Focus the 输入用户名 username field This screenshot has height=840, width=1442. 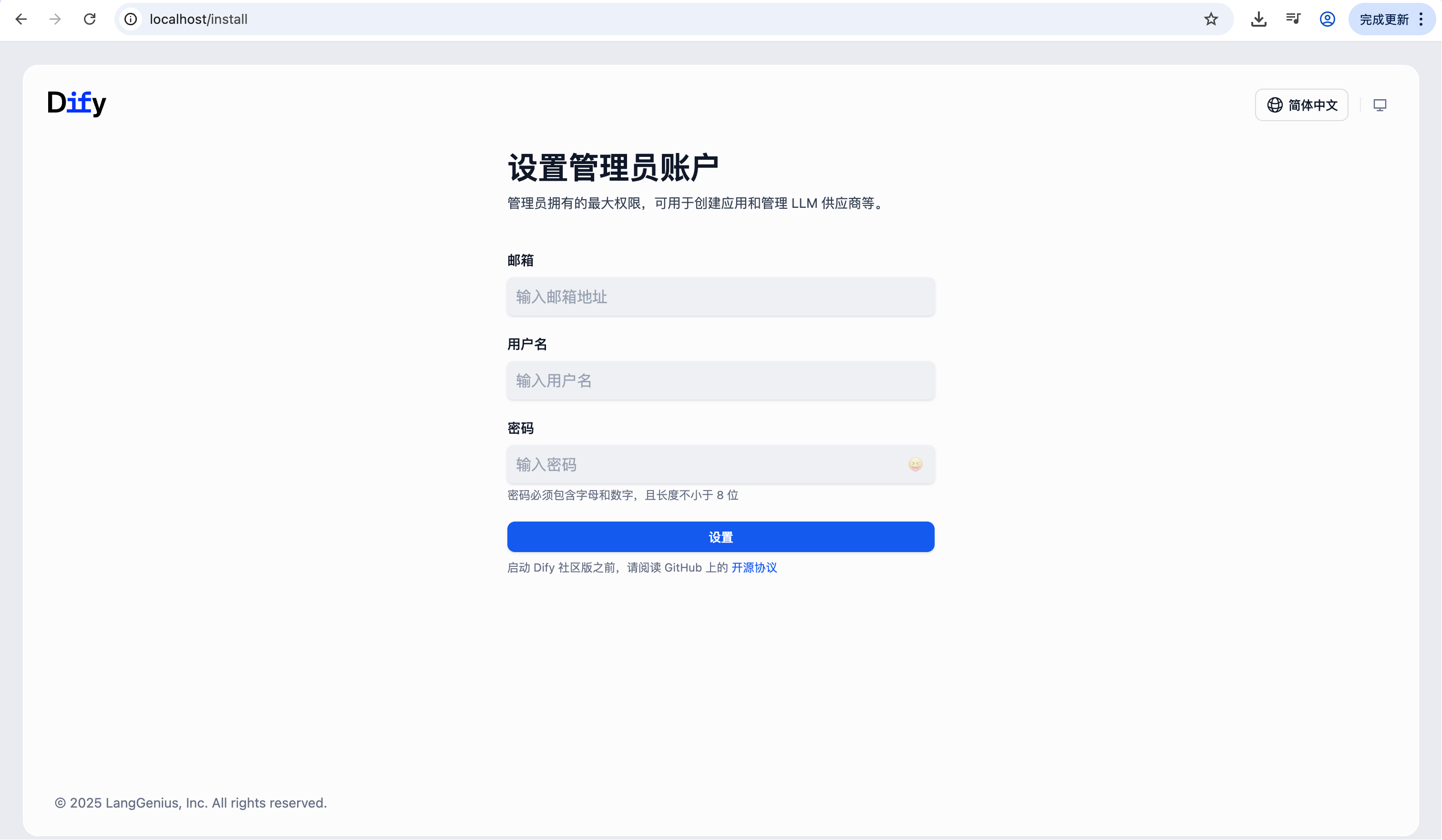point(721,380)
